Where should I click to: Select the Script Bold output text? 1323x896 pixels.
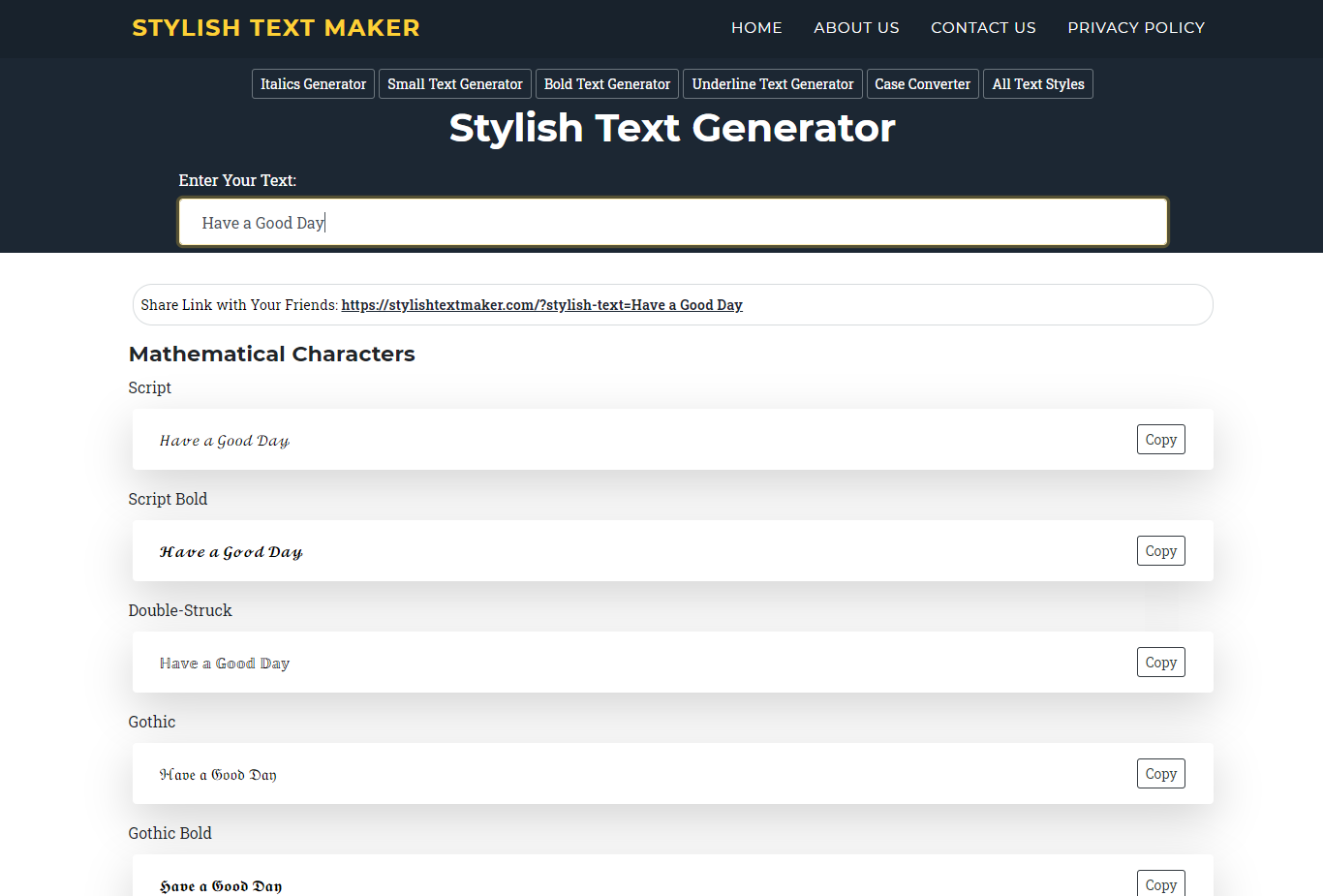tap(231, 551)
